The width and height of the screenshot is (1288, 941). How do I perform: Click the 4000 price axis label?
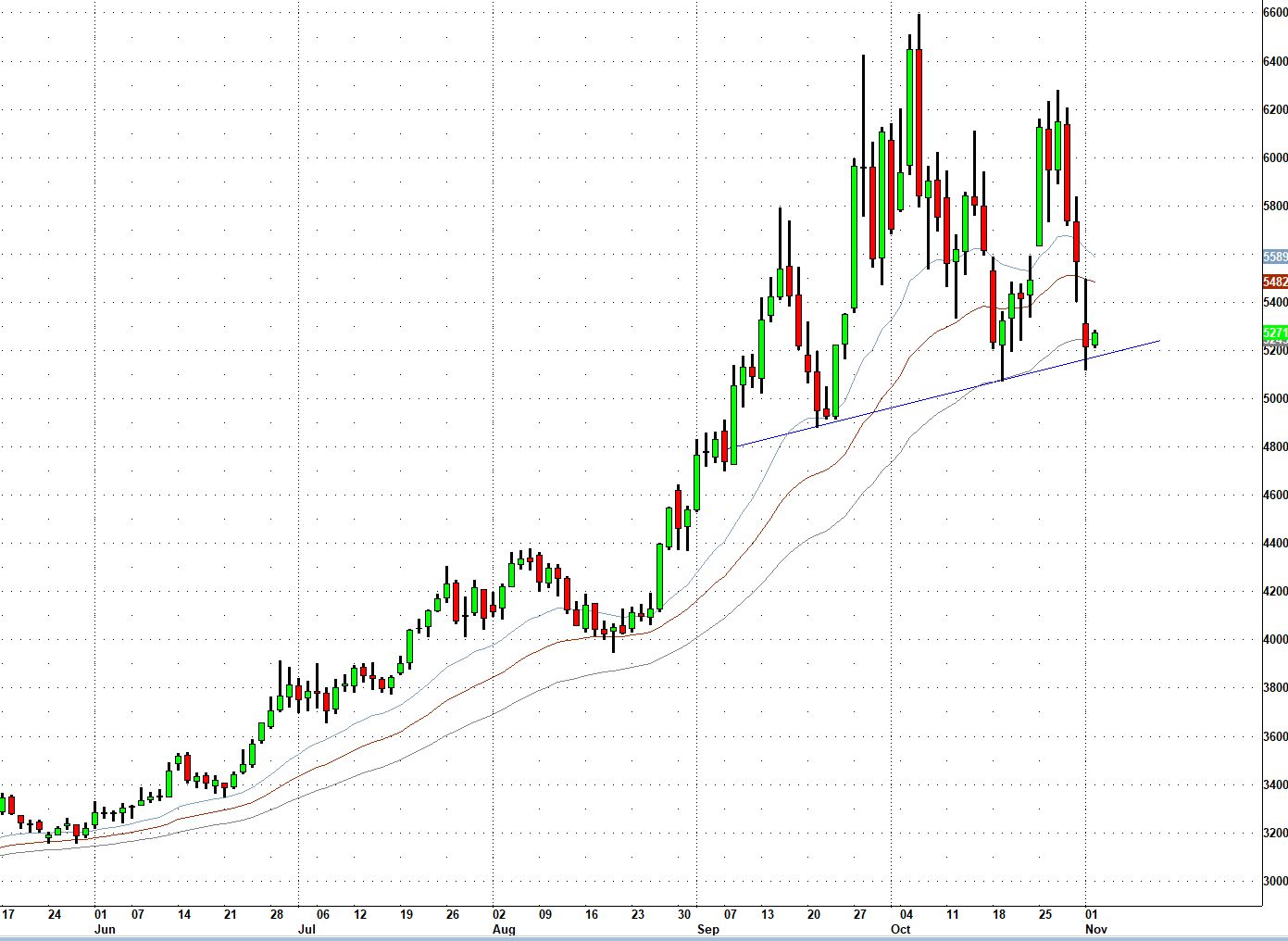coord(1275,639)
